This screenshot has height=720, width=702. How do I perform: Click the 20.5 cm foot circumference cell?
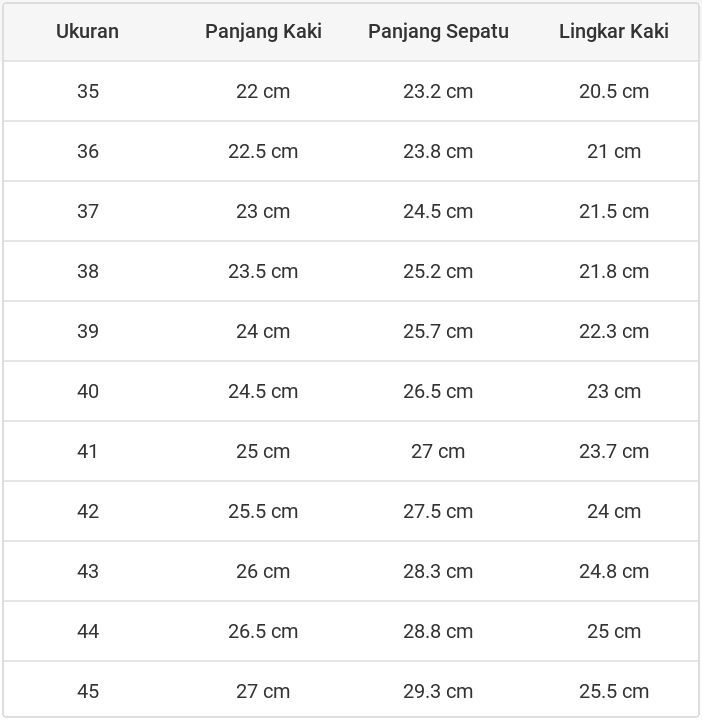613,91
